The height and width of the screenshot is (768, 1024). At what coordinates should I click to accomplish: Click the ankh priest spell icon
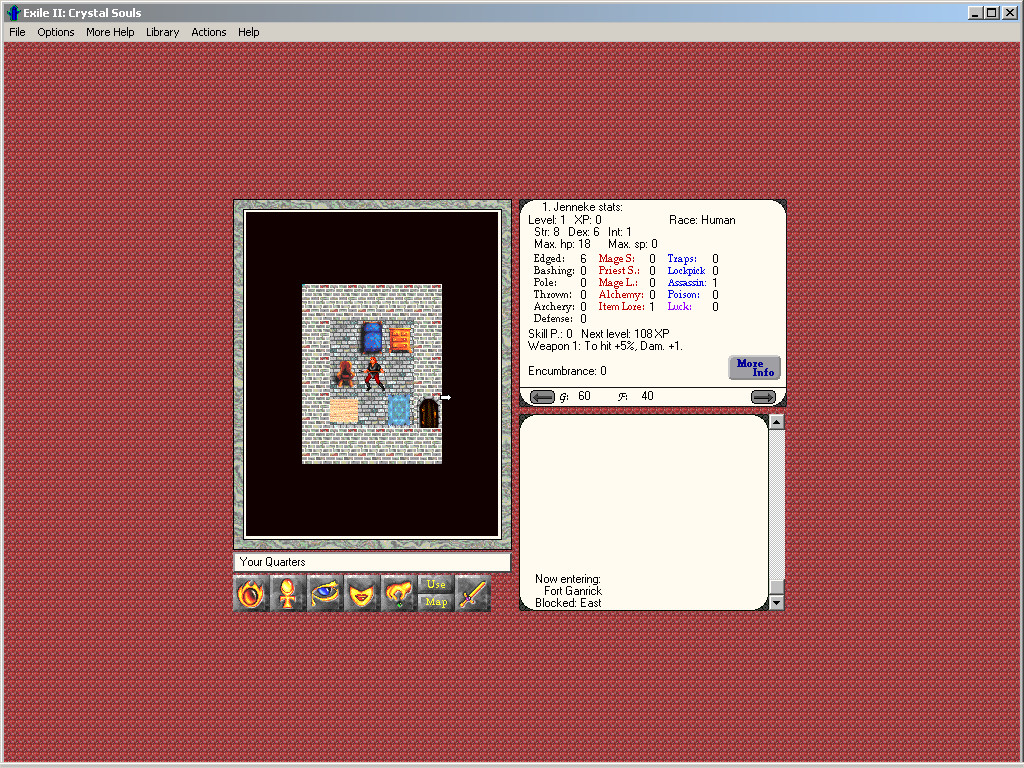coord(288,594)
